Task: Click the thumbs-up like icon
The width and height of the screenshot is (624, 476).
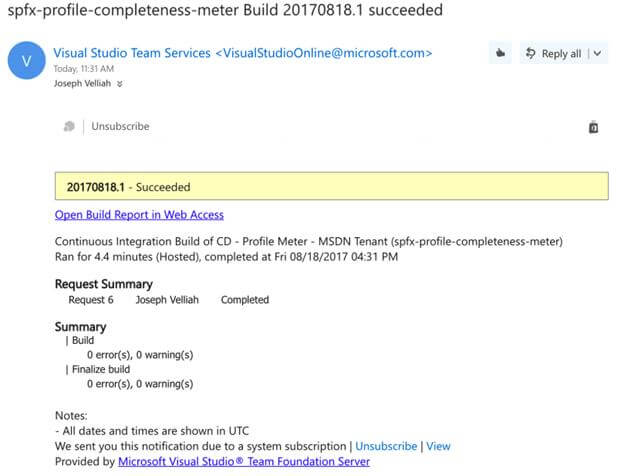Action: coord(499,53)
